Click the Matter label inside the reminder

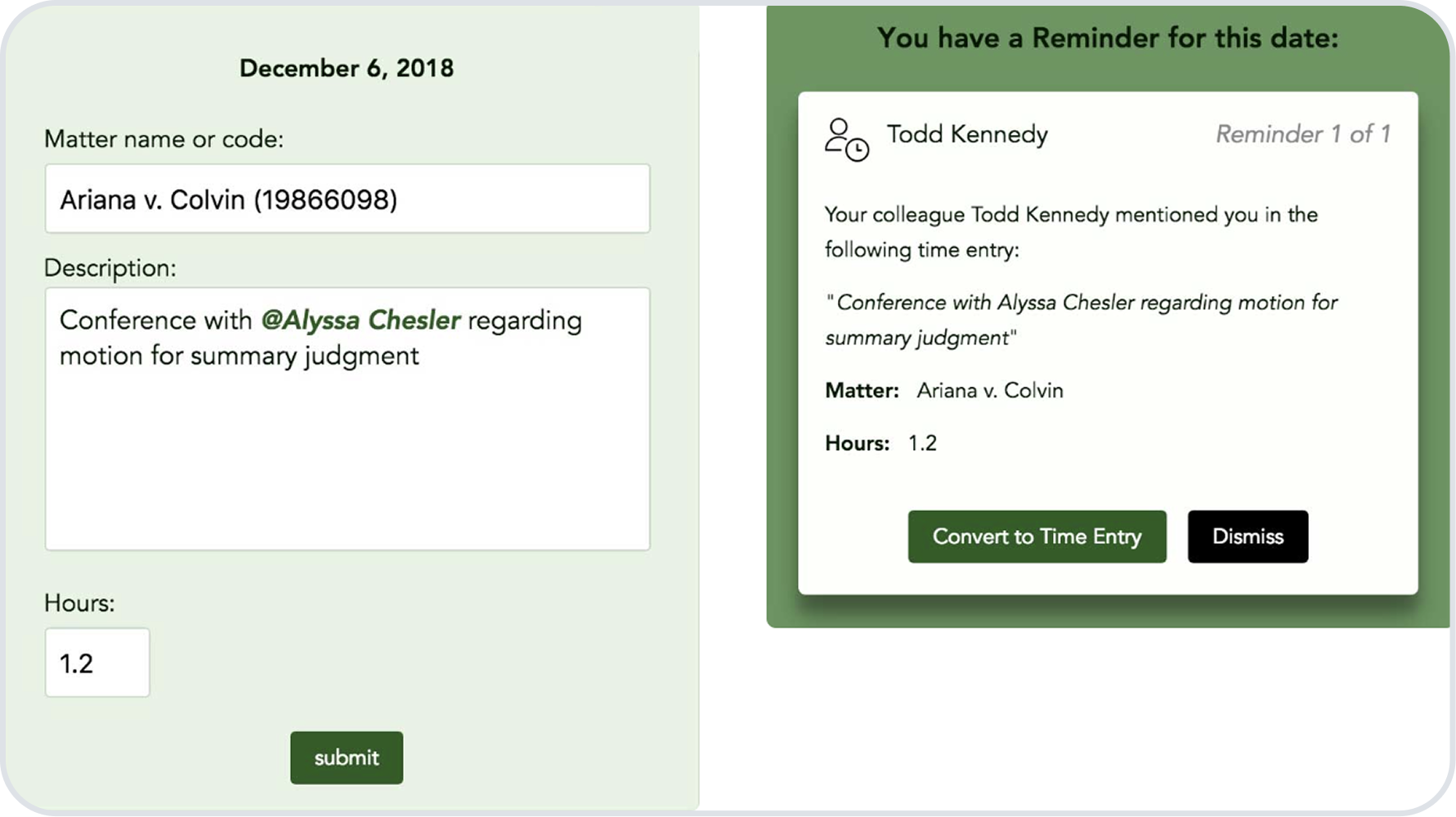(x=860, y=390)
